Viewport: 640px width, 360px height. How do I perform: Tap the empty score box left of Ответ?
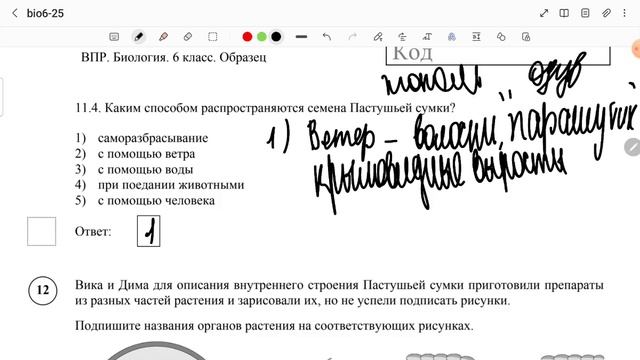[x=42, y=231]
